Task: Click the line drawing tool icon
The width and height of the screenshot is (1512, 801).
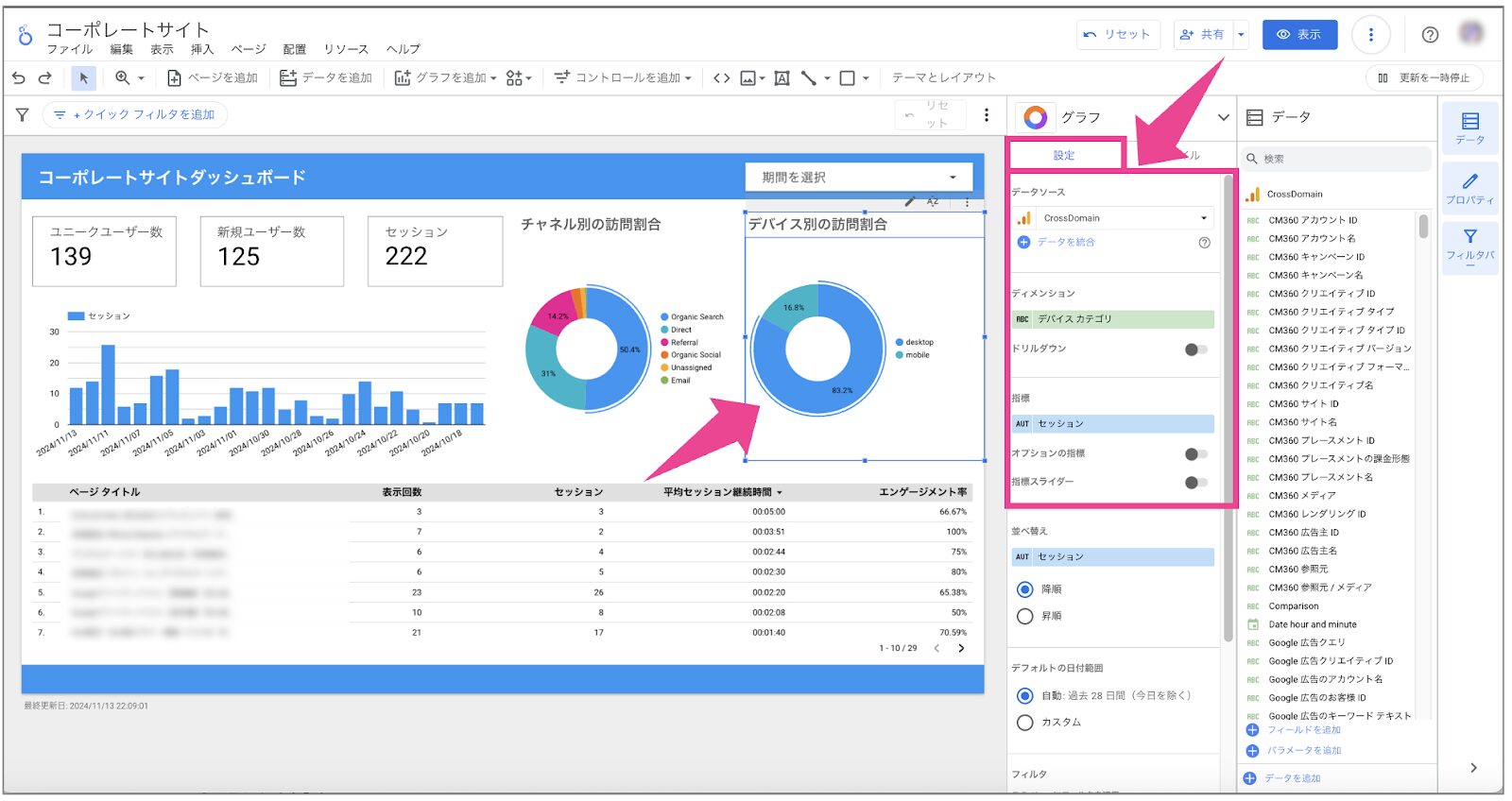Action: (x=809, y=77)
